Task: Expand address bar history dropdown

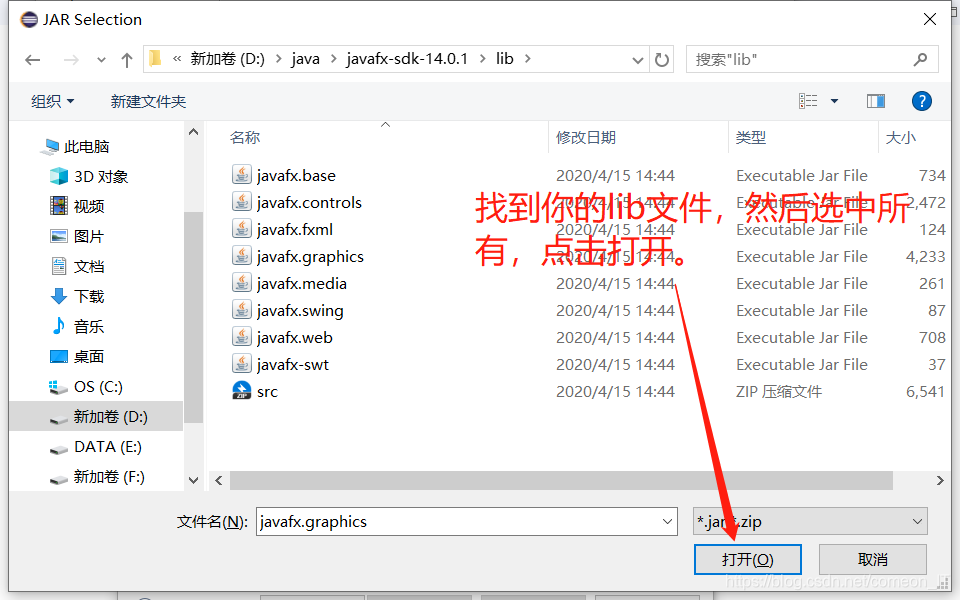Action: [x=637, y=60]
